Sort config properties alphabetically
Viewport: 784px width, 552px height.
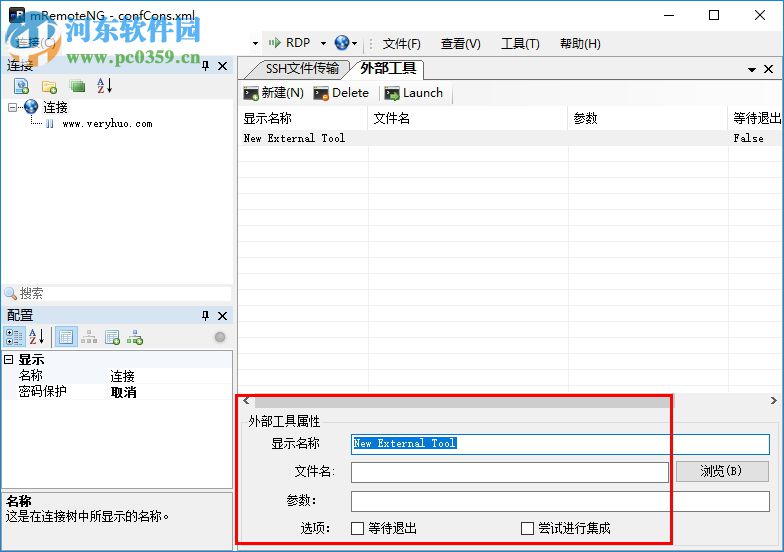(x=36, y=336)
